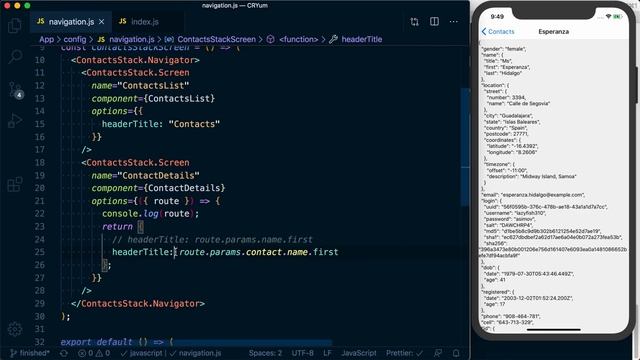Screen dimensions: 640x360
Task: Change indentation via Spaces: 2
Action: pos(265,353)
